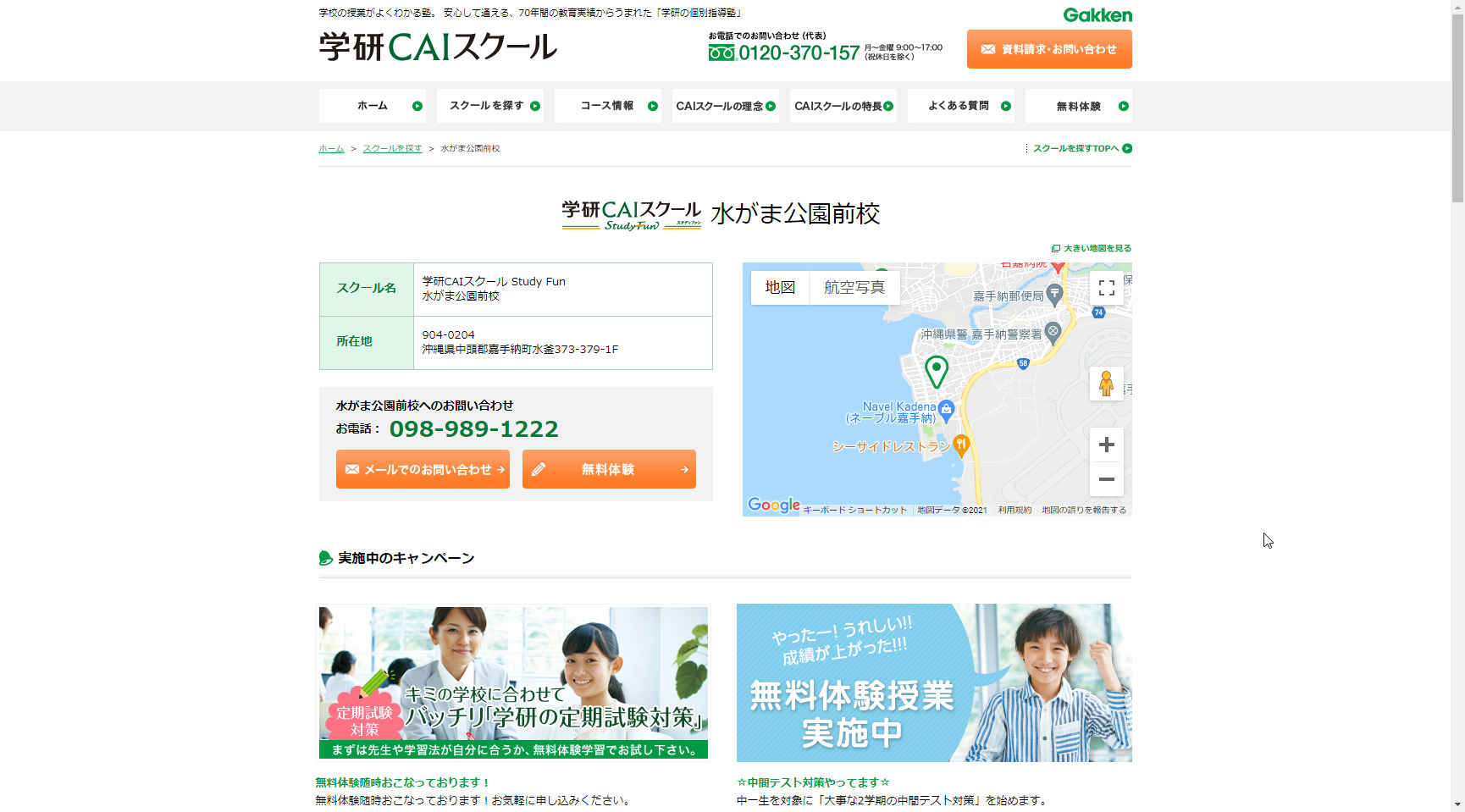This screenshot has width=1465, height=812.
Task: Select the Street View pegman icon
Action: point(1106,384)
